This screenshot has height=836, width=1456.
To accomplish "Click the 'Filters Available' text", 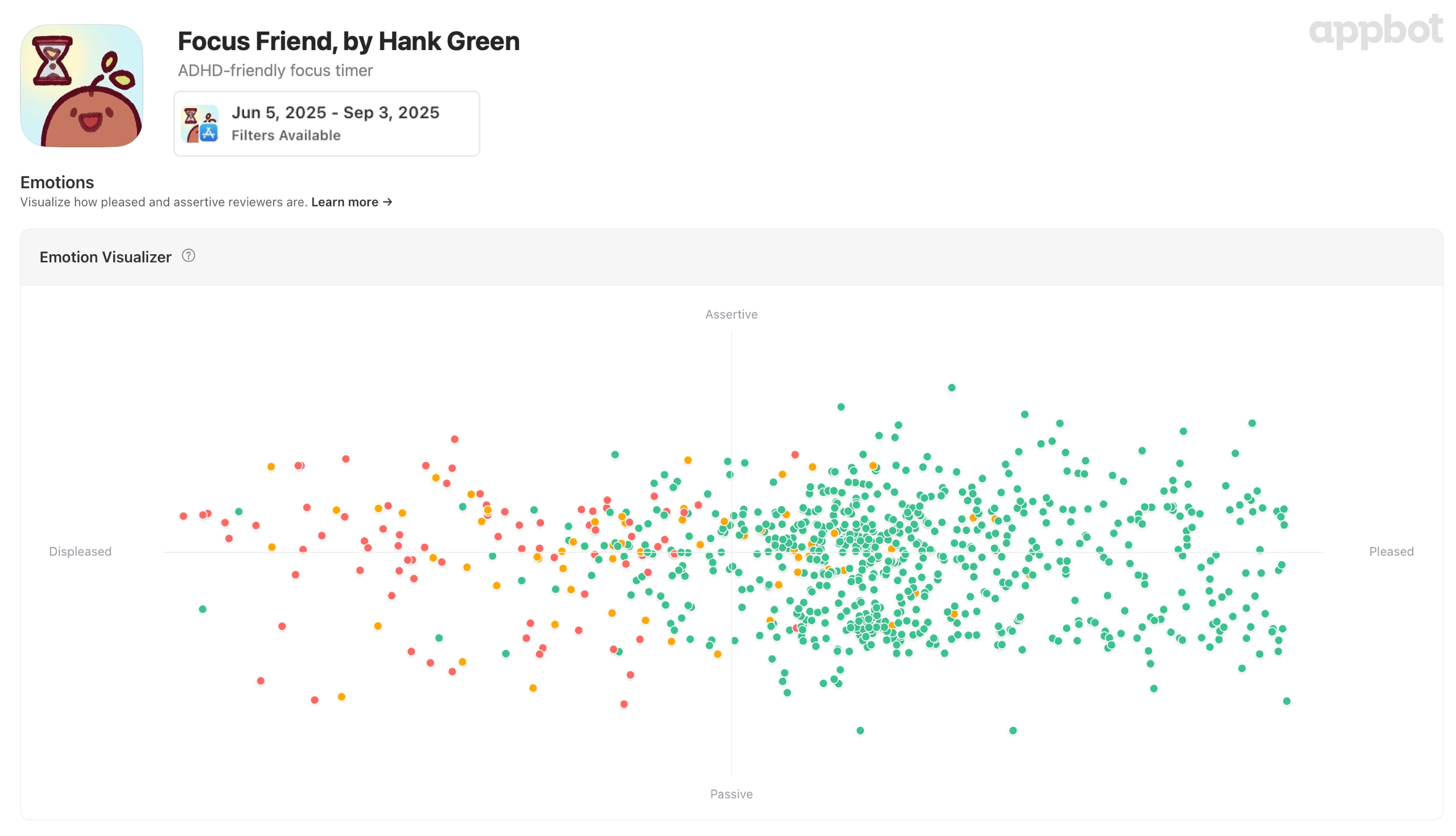I will coord(286,135).
